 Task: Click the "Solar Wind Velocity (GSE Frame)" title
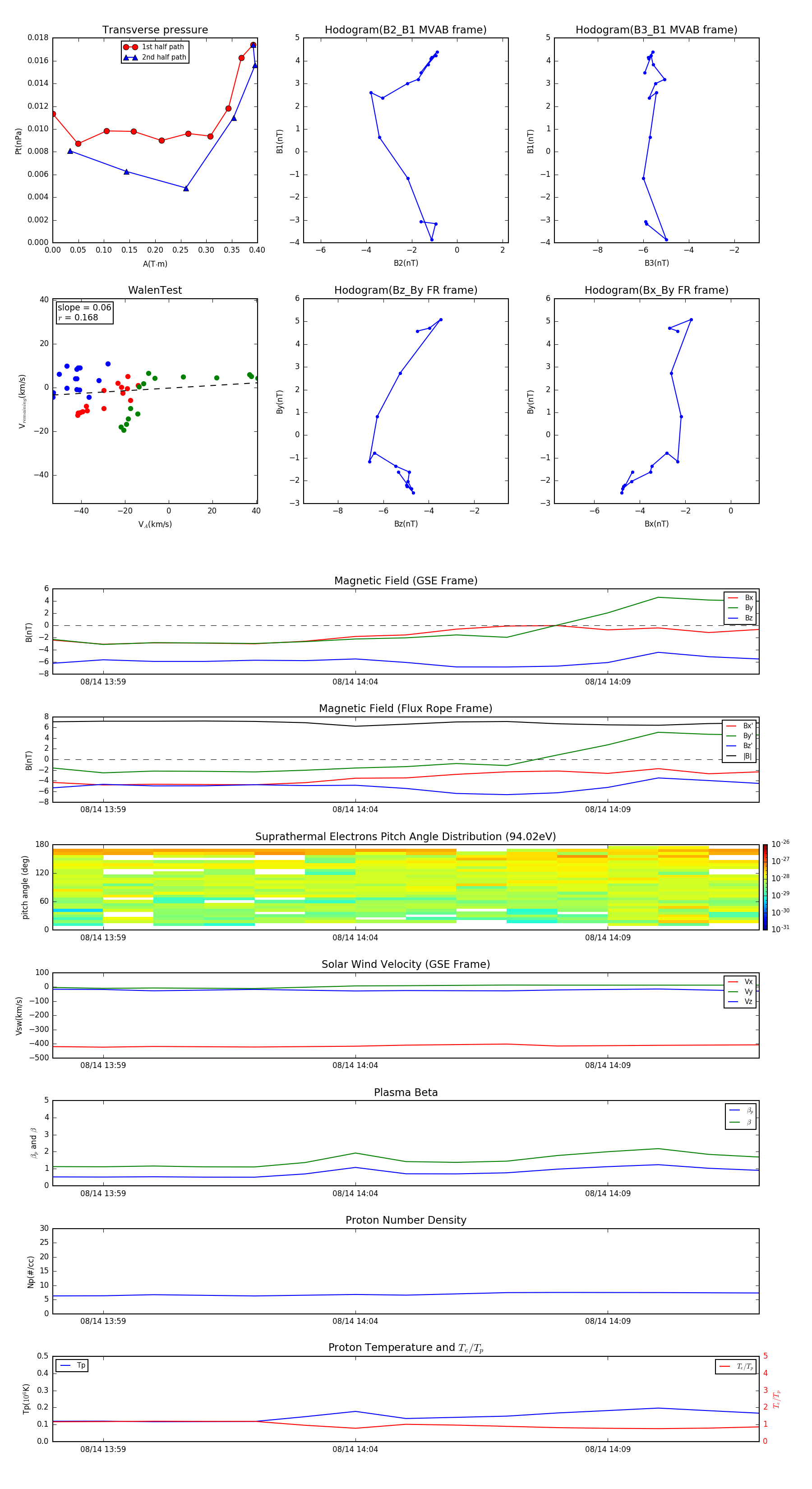[406, 964]
